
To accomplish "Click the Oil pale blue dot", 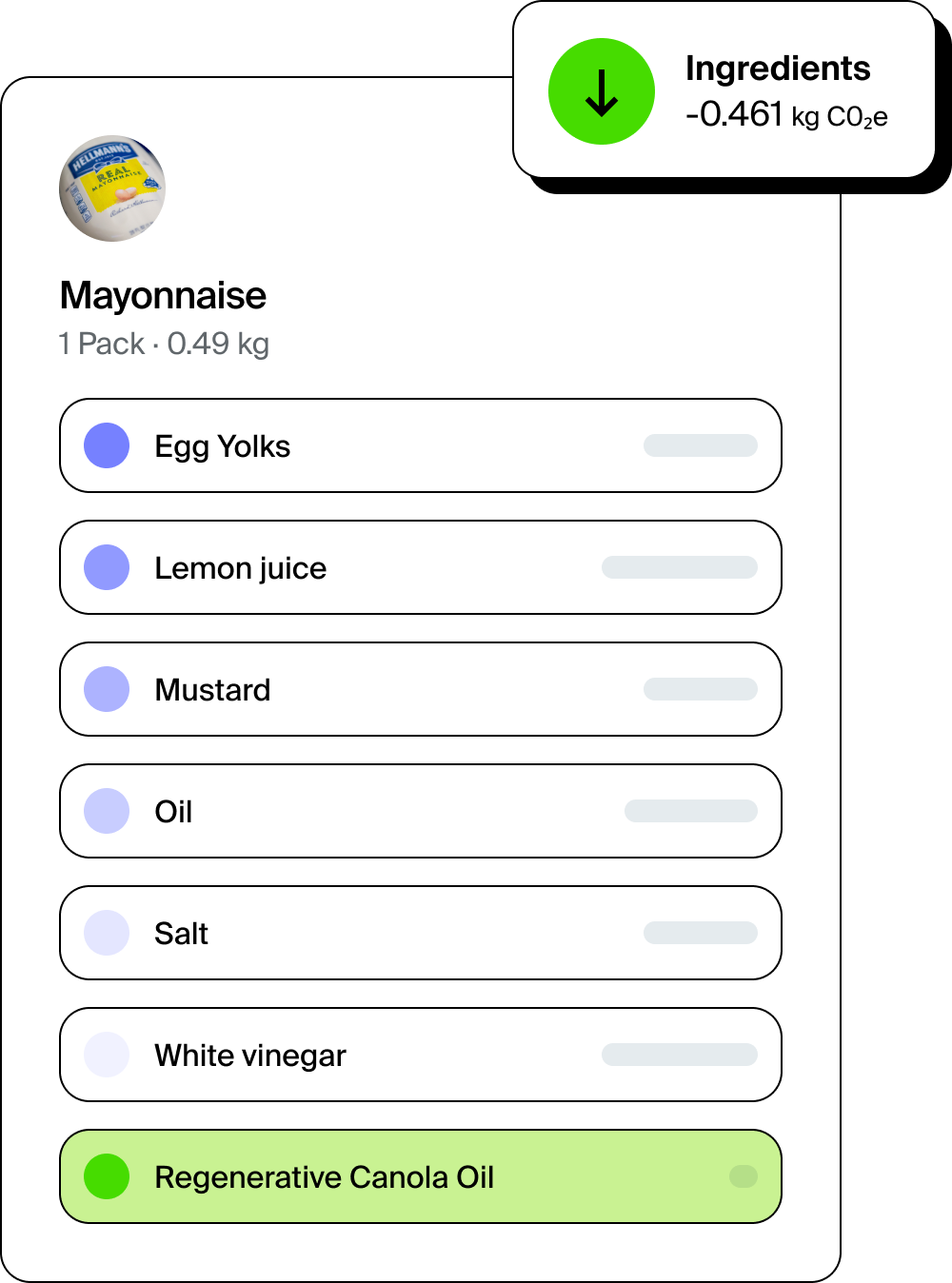I will coord(107,811).
